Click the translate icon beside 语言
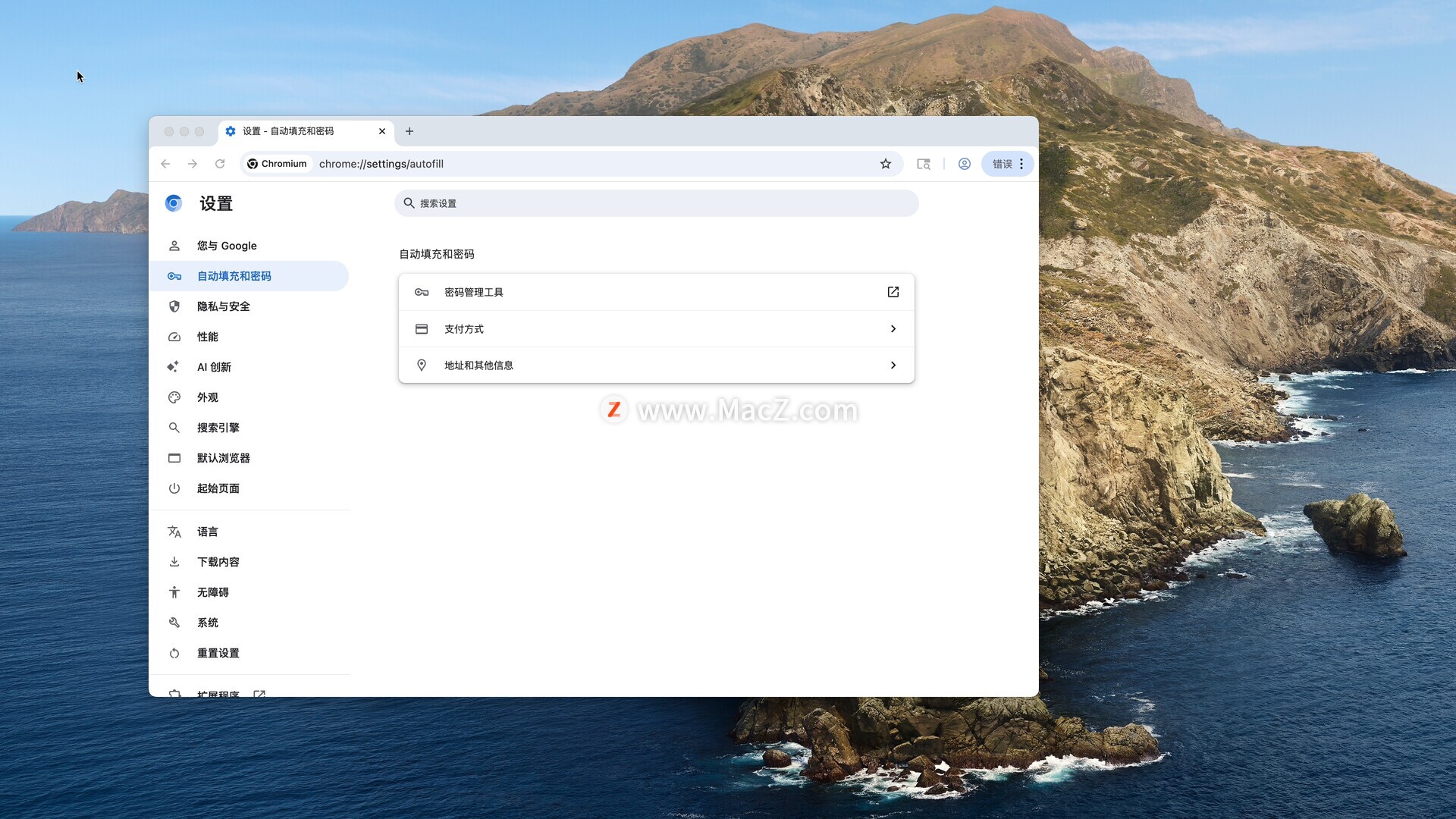This screenshot has width=1456, height=819. 174,532
